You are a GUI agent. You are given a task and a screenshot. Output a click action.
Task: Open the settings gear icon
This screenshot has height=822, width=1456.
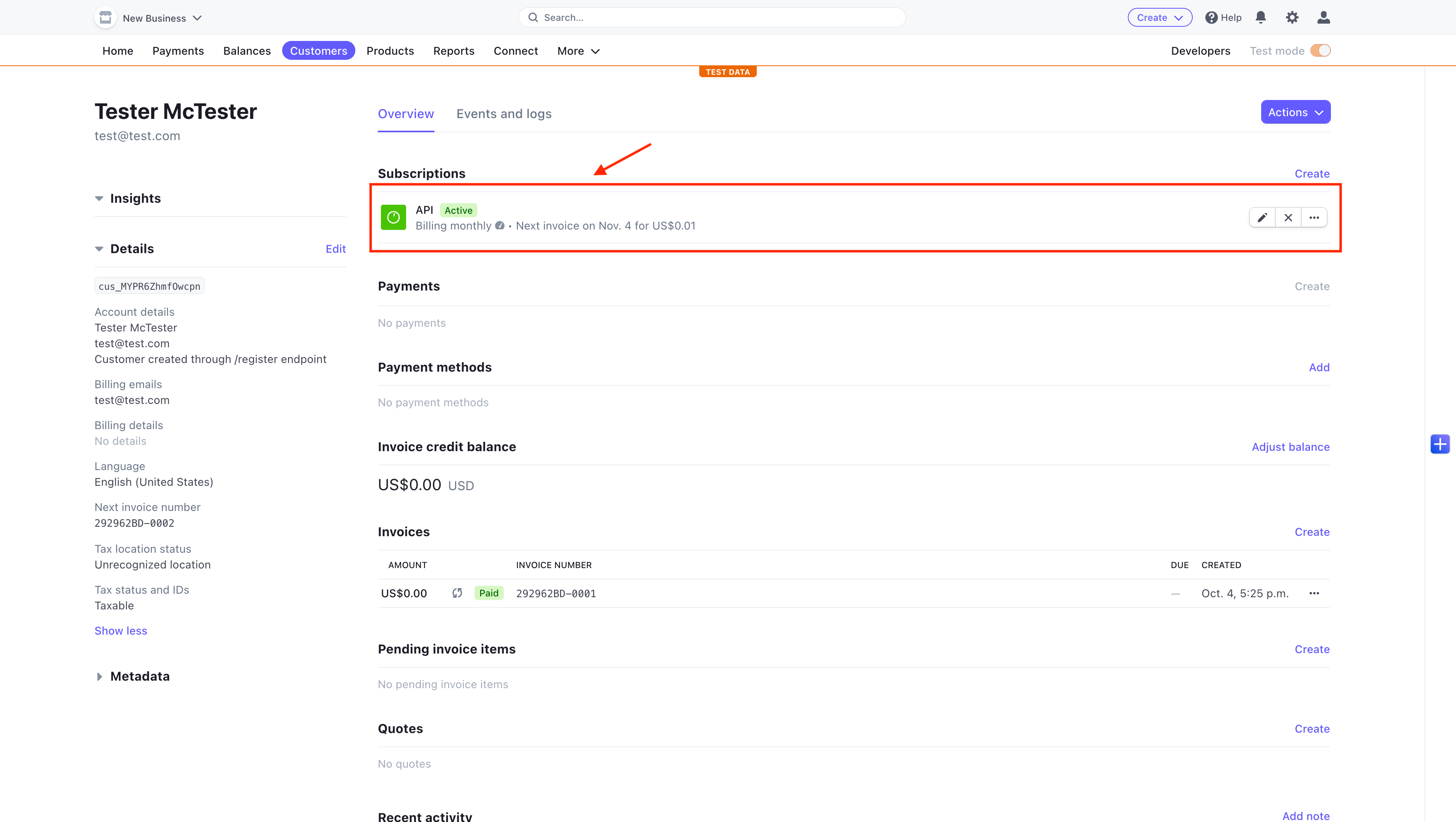click(x=1292, y=18)
